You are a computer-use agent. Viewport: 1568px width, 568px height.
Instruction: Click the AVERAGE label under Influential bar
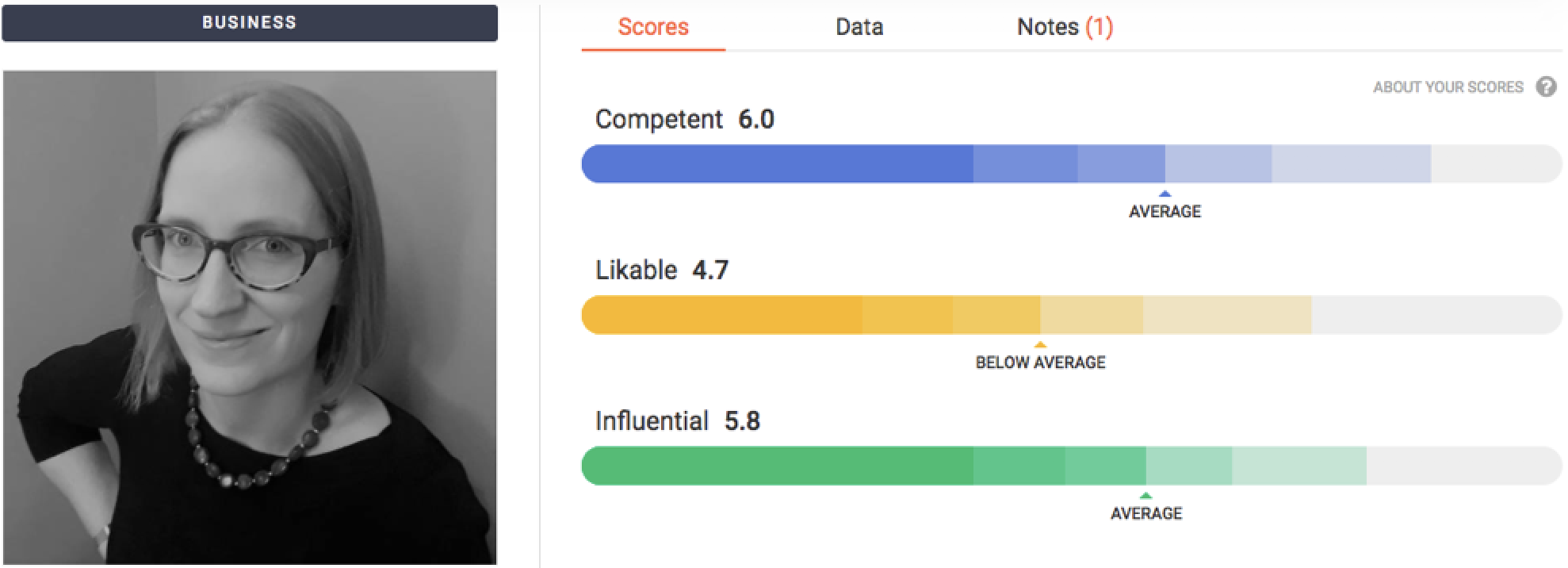click(1146, 512)
